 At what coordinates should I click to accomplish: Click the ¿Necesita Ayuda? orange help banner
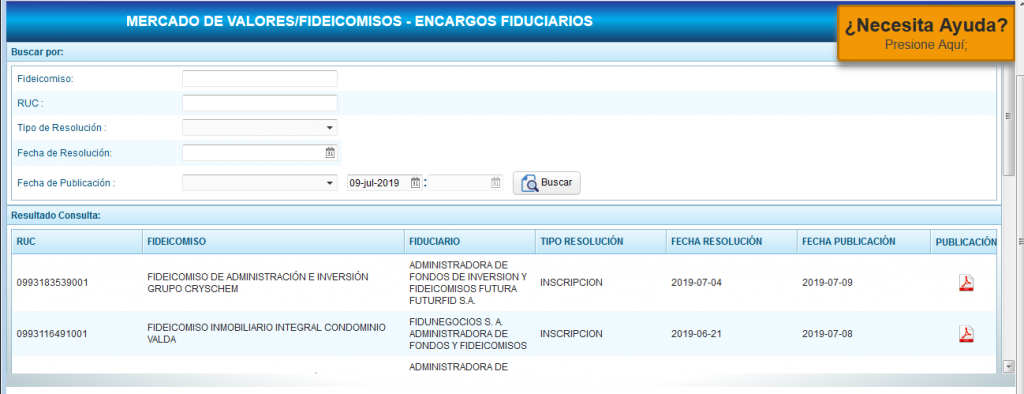click(926, 33)
